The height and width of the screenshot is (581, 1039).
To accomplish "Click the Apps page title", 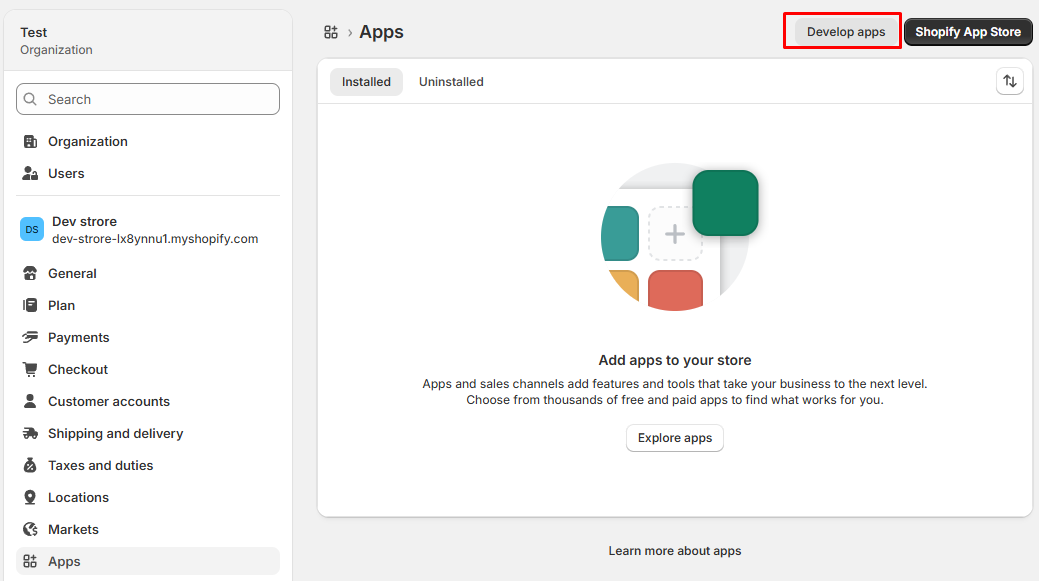I will (x=381, y=32).
